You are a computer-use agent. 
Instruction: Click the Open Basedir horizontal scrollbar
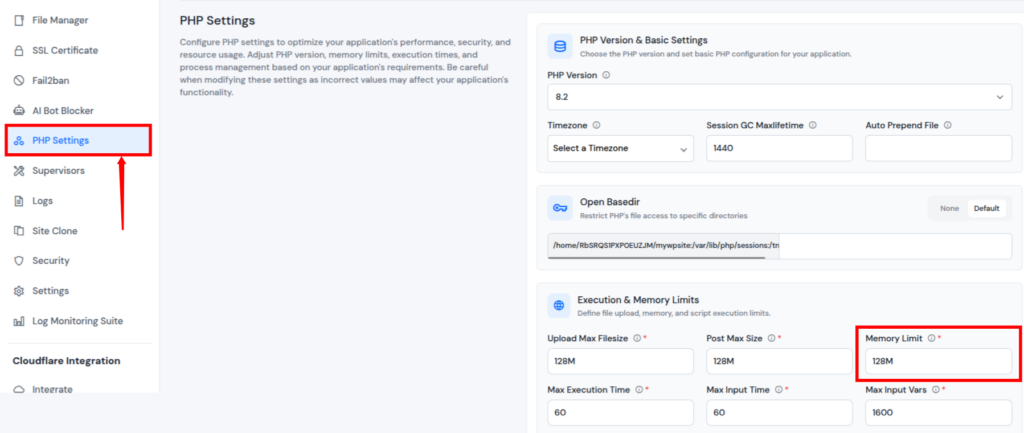coord(656,257)
